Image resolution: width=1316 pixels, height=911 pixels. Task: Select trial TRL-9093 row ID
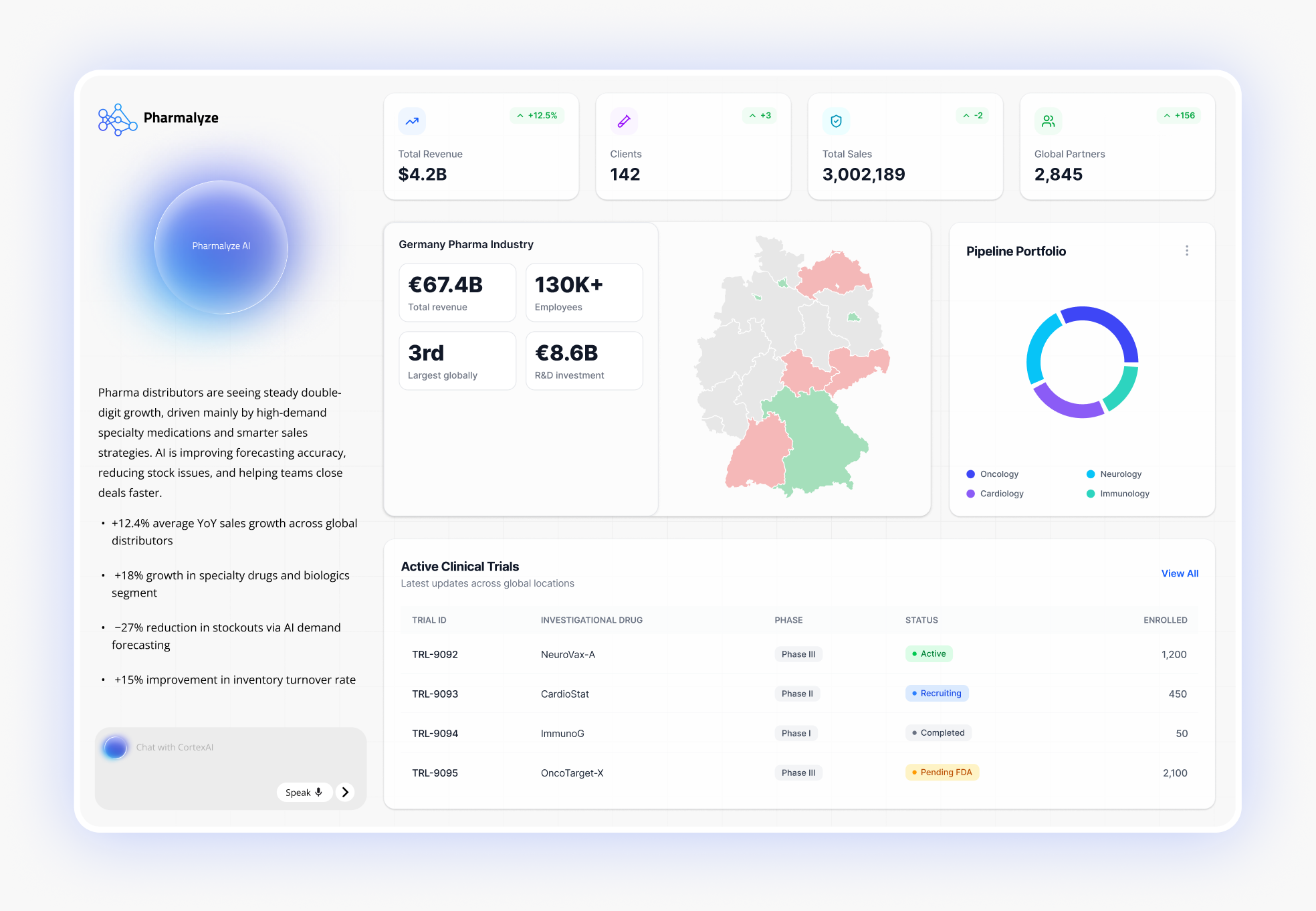pos(435,694)
